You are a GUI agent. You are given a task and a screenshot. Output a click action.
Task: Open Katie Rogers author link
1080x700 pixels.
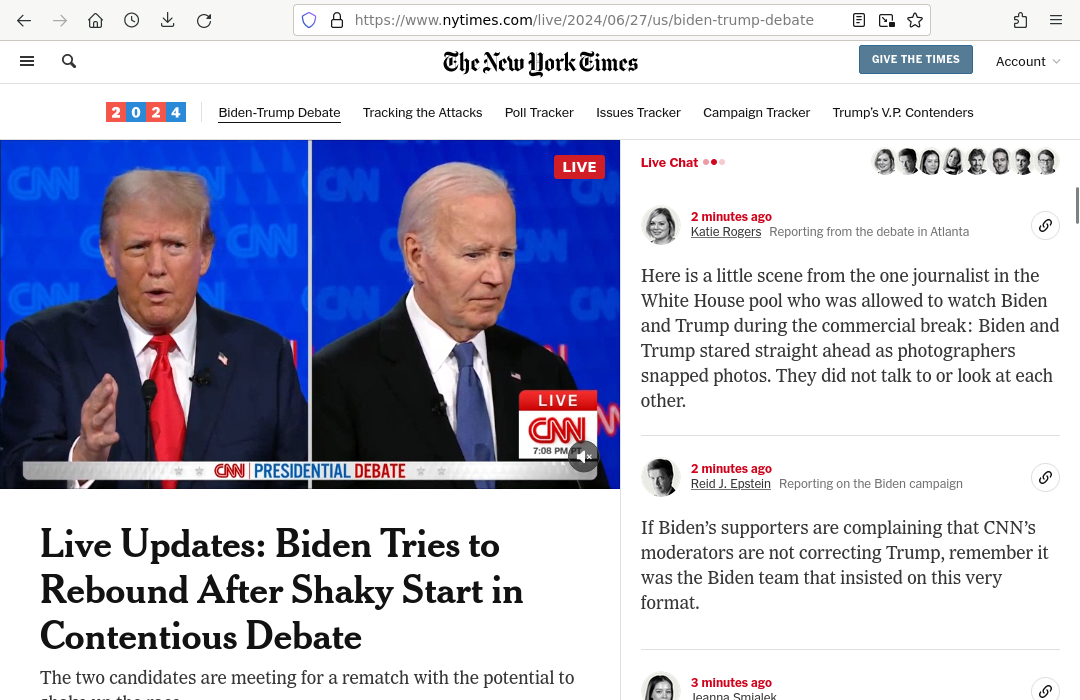pyautogui.click(x=726, y=231)
